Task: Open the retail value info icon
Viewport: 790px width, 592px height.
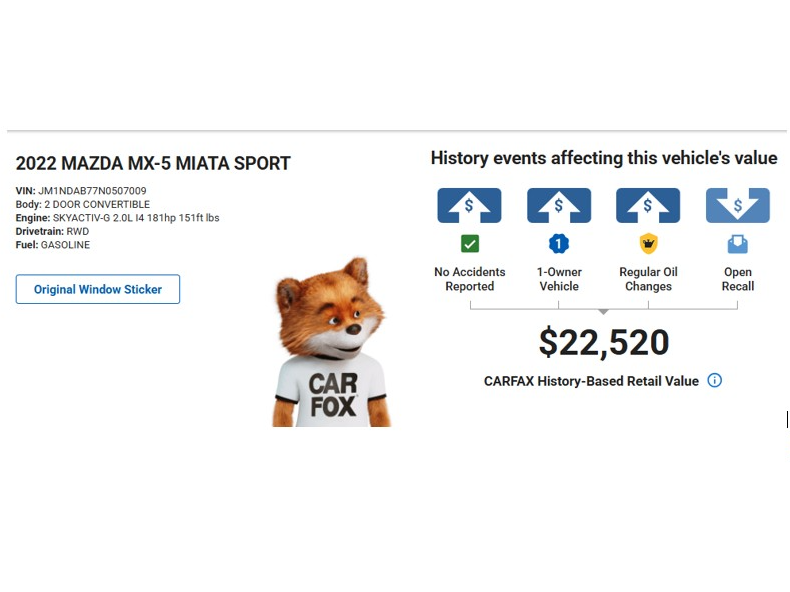Action: click(x=715, y=380)
